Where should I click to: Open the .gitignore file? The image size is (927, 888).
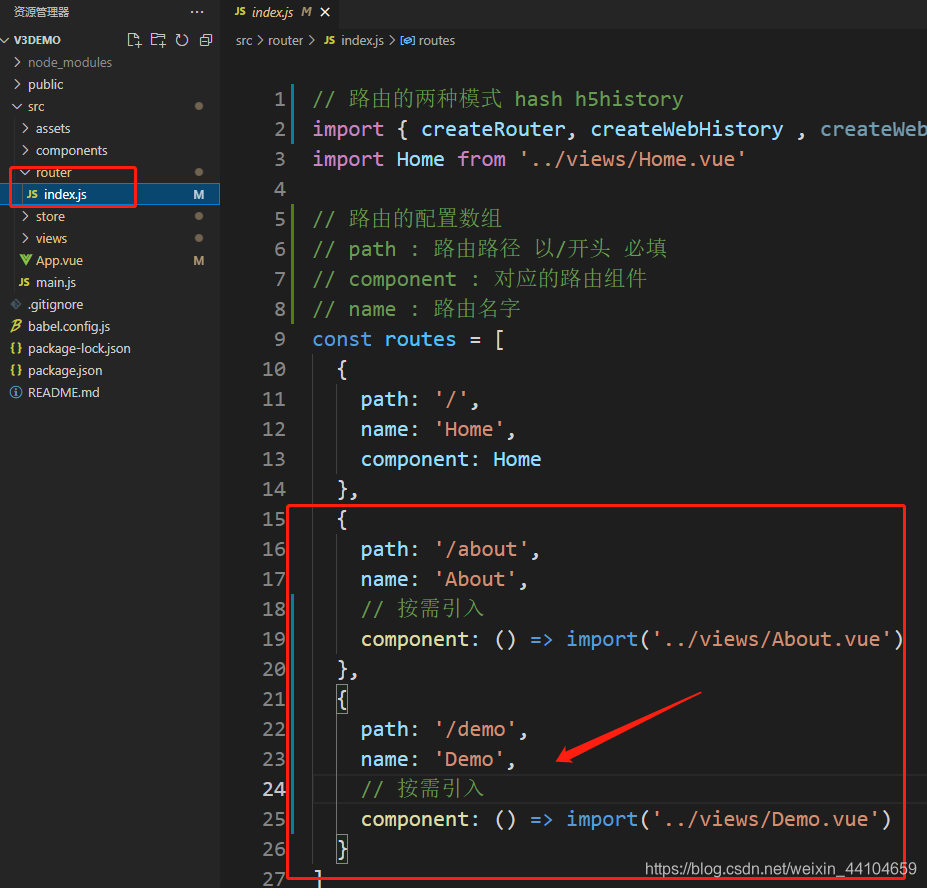tap(110, 304)
